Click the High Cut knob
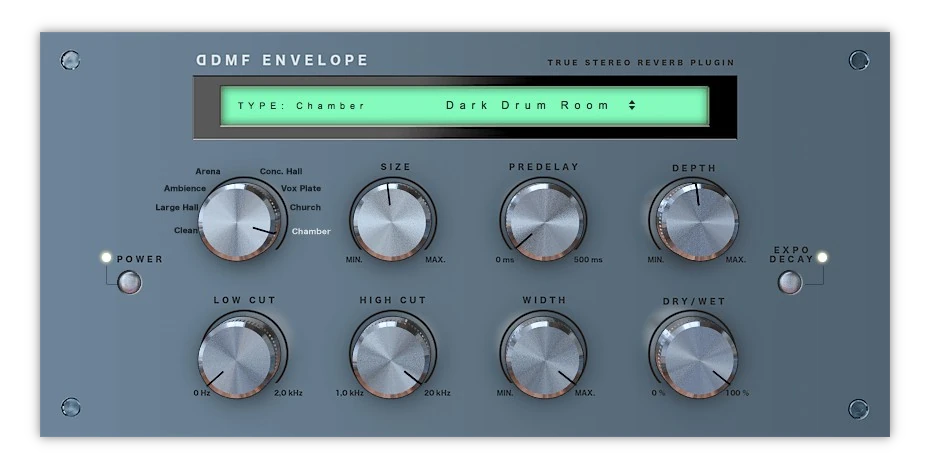930x470 pixels. pyautogui.click(x=392, y=355)
